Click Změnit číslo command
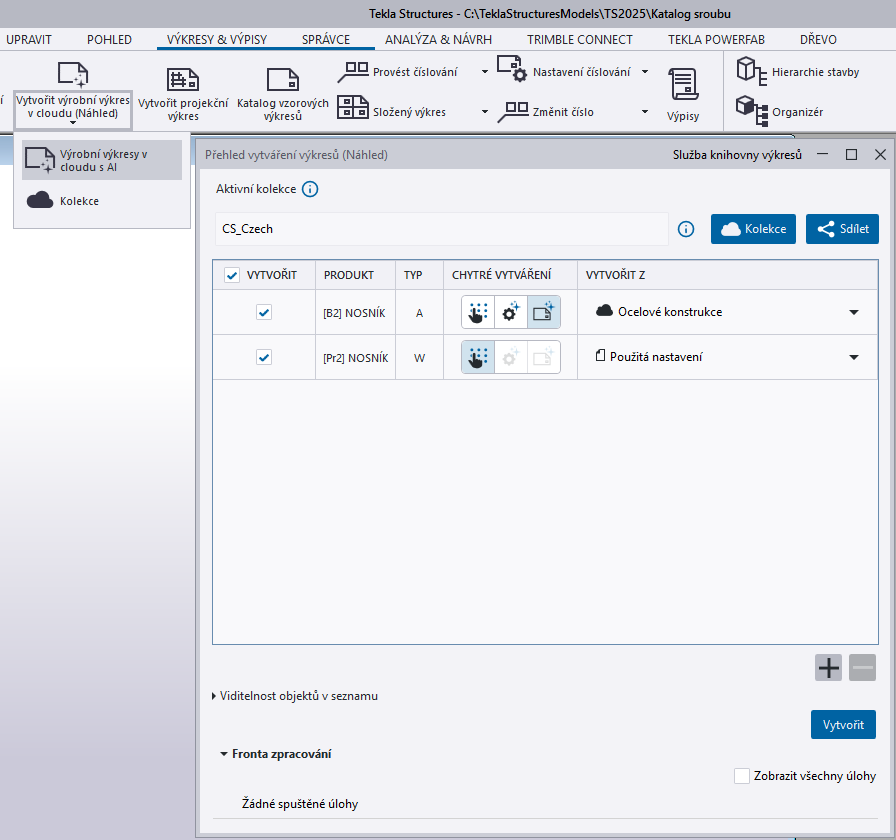Image resolution: width=896 pixels, height=840 pixels. click(x=546, y=112)
